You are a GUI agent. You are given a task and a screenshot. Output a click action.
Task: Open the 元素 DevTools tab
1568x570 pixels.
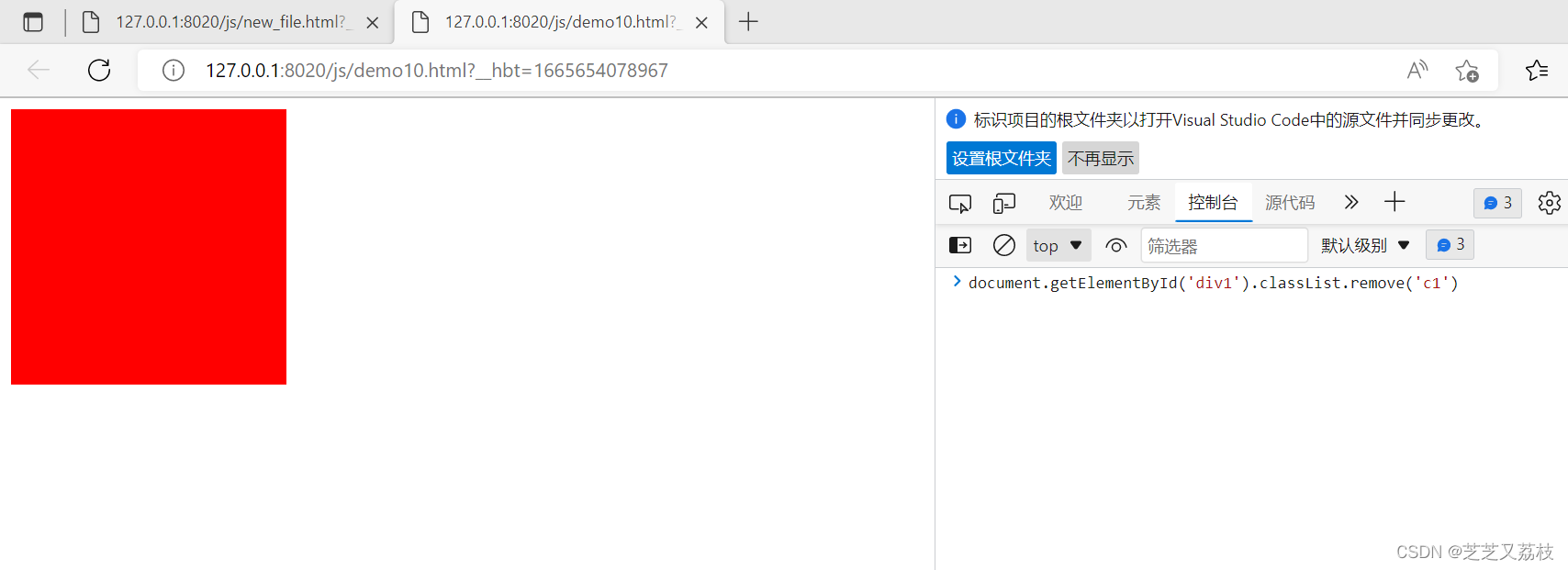[1144, 203]
